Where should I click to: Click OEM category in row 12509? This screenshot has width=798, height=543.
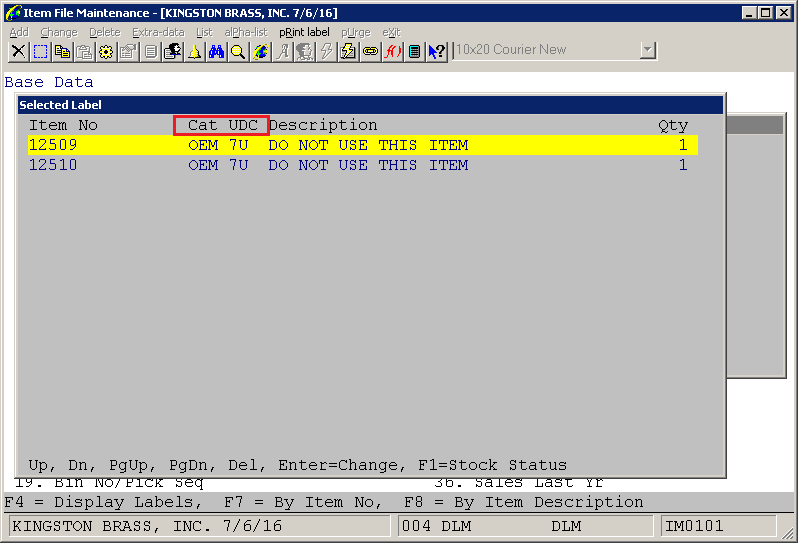pyautogui.click(x=203, y=145)
